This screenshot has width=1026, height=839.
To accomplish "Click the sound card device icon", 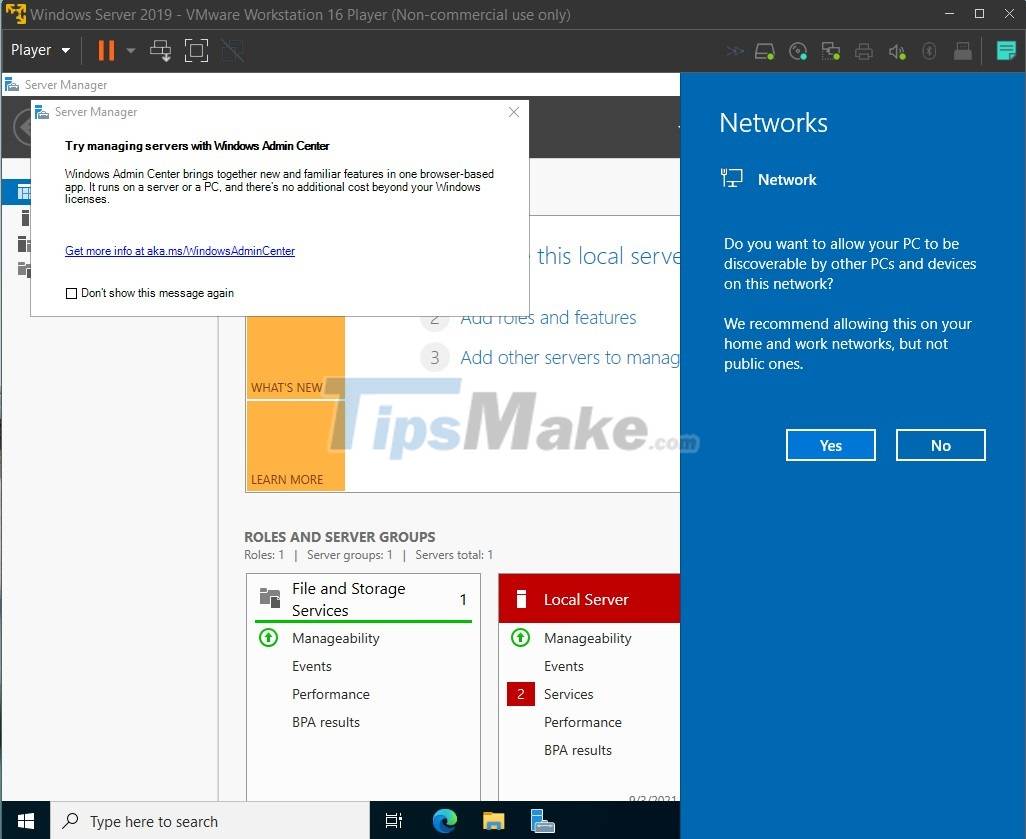I will tap(896, 51).
